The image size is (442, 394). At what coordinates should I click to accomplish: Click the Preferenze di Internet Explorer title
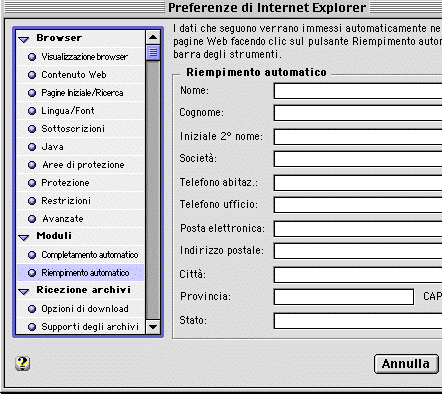coord(267,8)
